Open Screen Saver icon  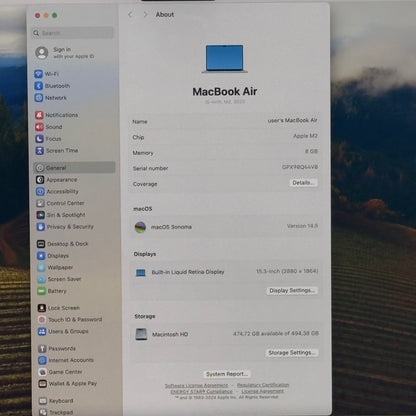[x=41, y=279]
